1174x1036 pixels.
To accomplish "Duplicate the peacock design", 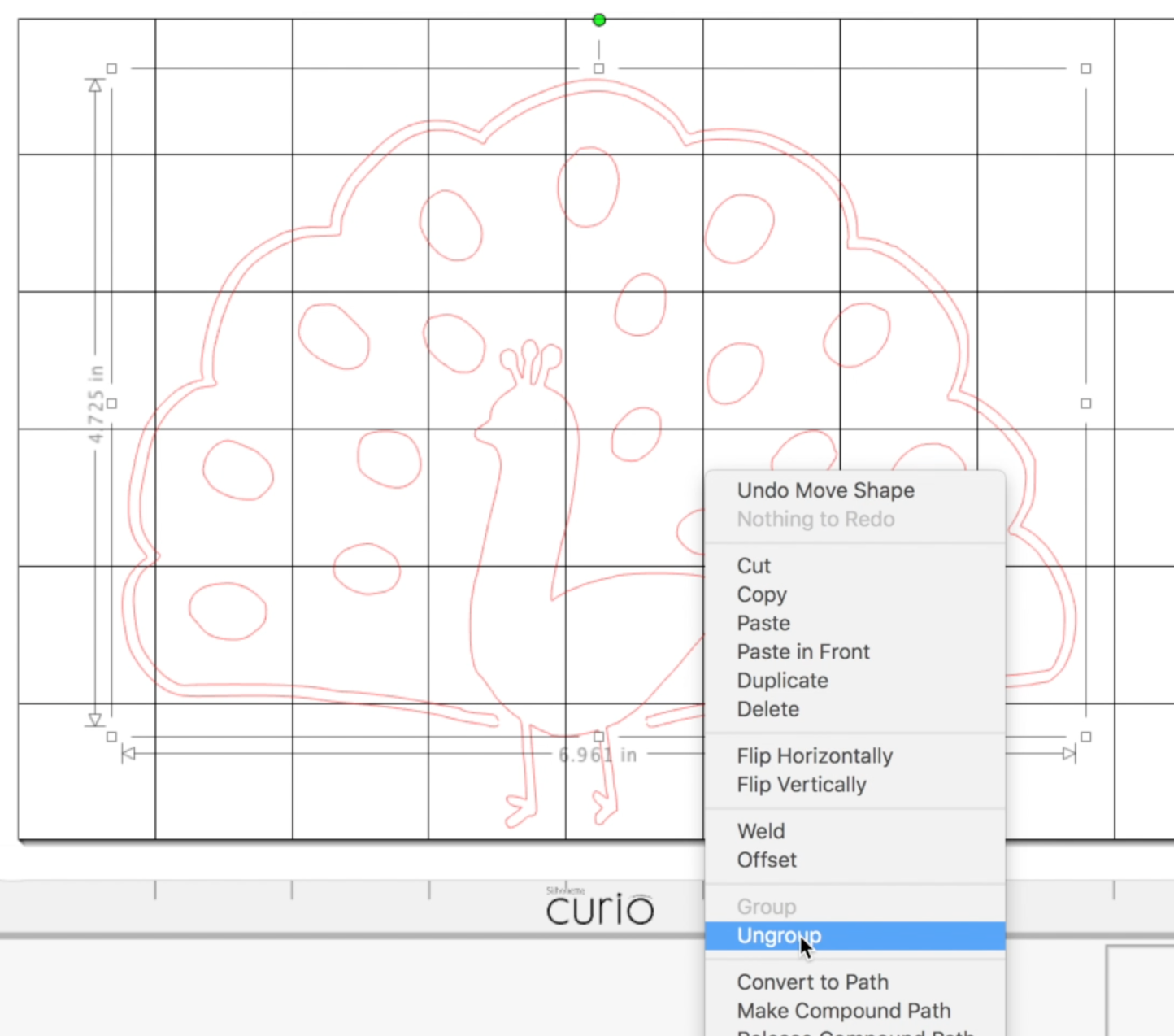I will [782, 681].
